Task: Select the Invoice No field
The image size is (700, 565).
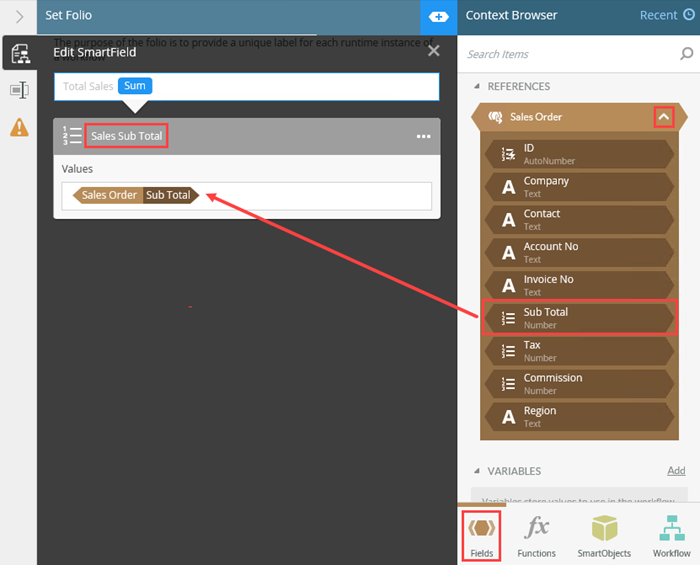Action: pos(579,285)
